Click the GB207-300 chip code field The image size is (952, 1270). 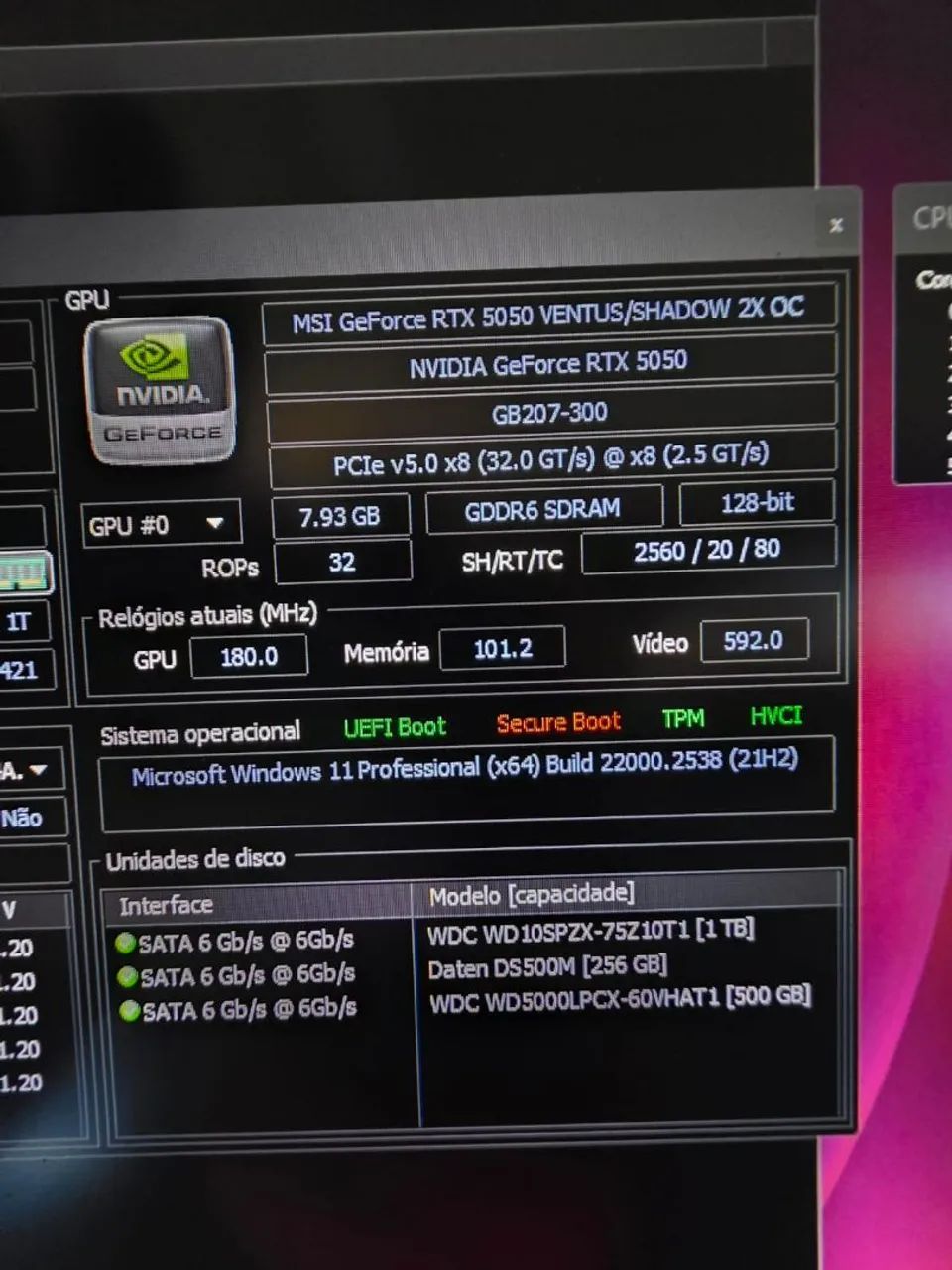pos(551,412)
